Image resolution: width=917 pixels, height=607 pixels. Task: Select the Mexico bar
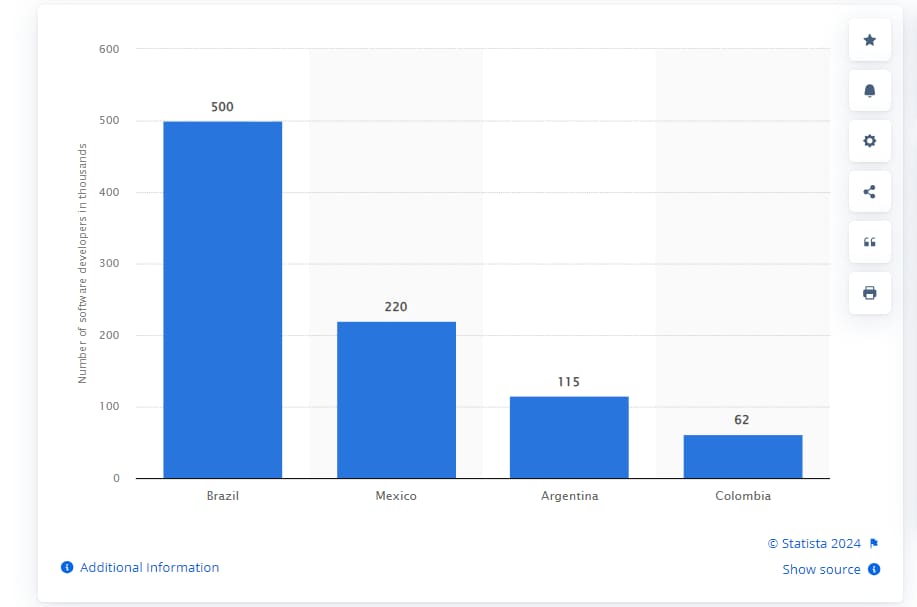click(396, 400)
